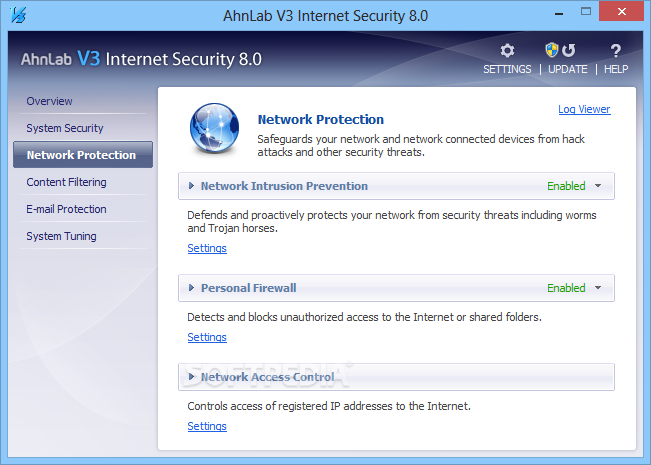Open Personal Firewall Enabled status dropdown
The height and width of the screenshot is (465, 651).
(598, 287)
